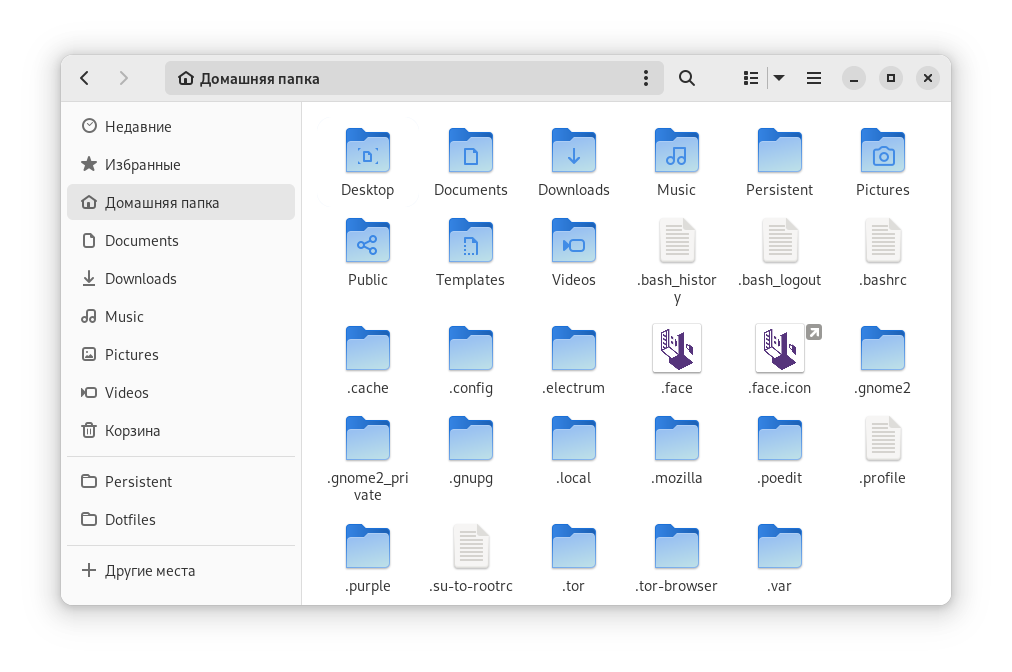
Task: Open Persistent bookmark in sidebar
Action: (x=138, y=482)
